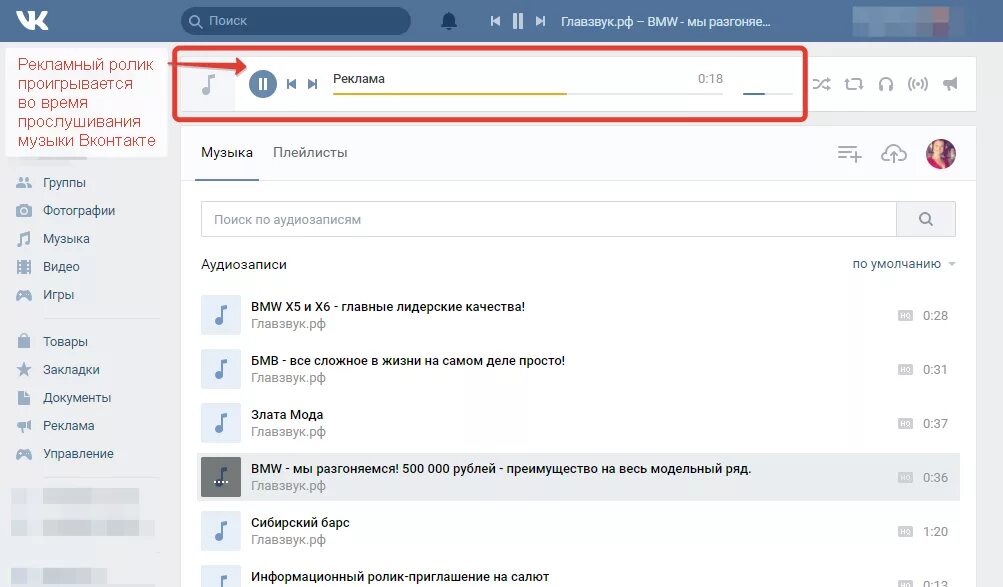Click the Товары shopping bag icon
This screenshot has width=1003, height=587.
[24, 341]
